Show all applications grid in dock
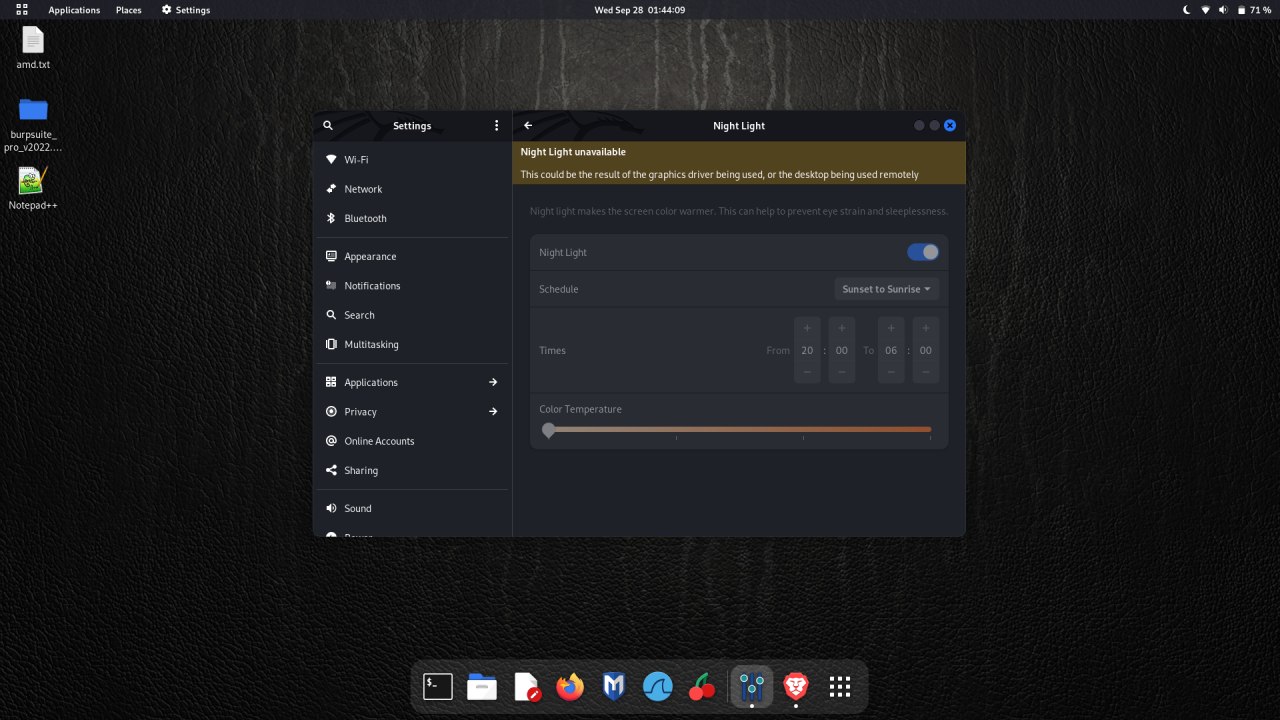Image resolution: width=1280 pixels, height=720 pixels. click(840, 686)
